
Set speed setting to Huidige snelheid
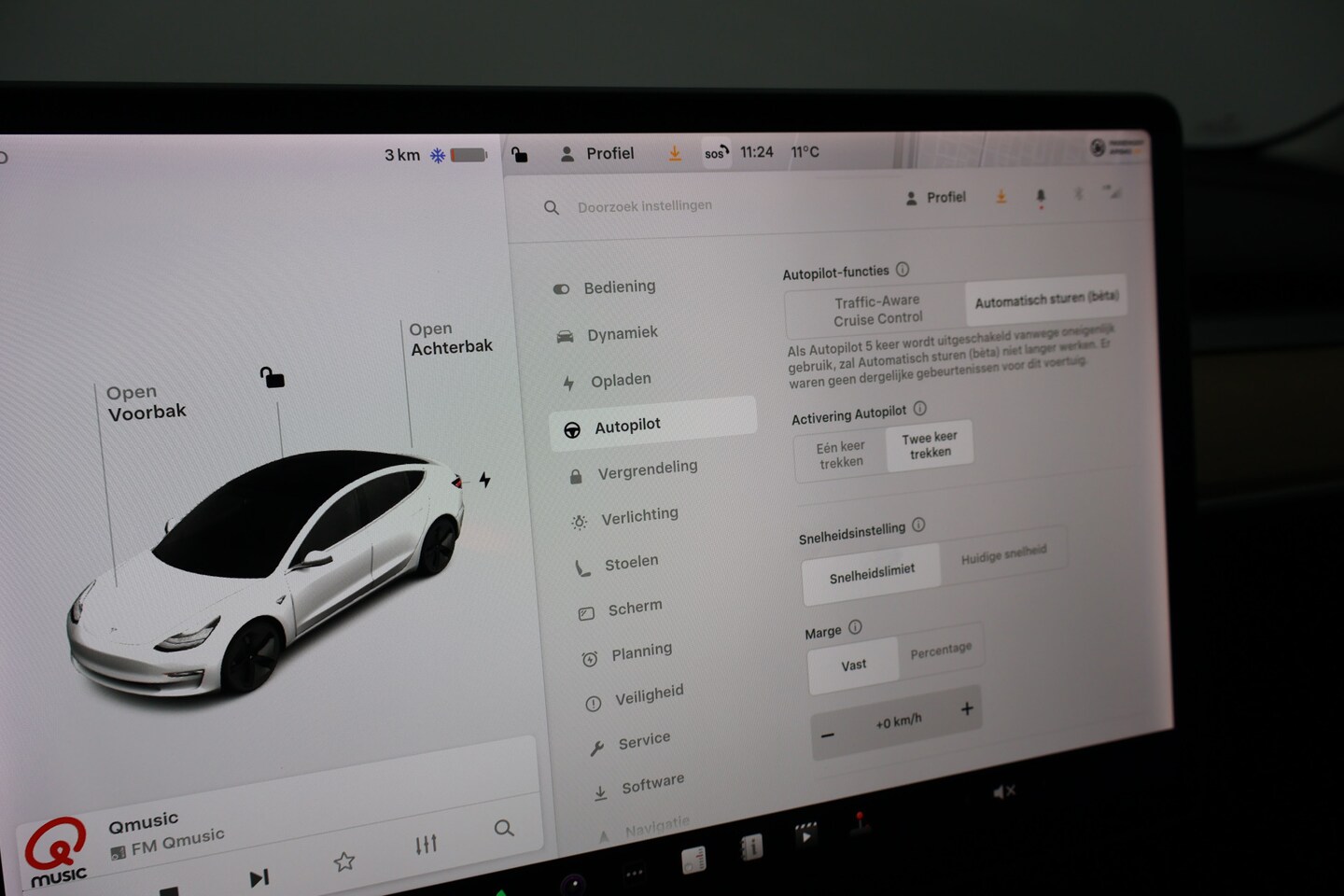(x=1003, y=556)
